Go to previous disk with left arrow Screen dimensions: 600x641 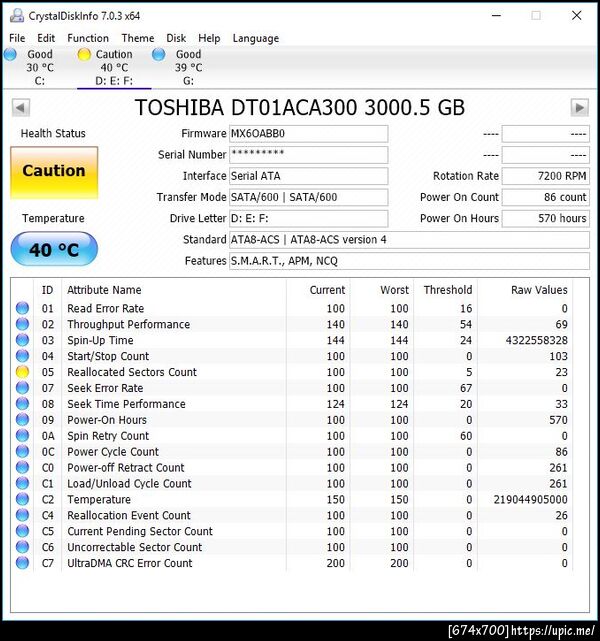pos(20,108)
